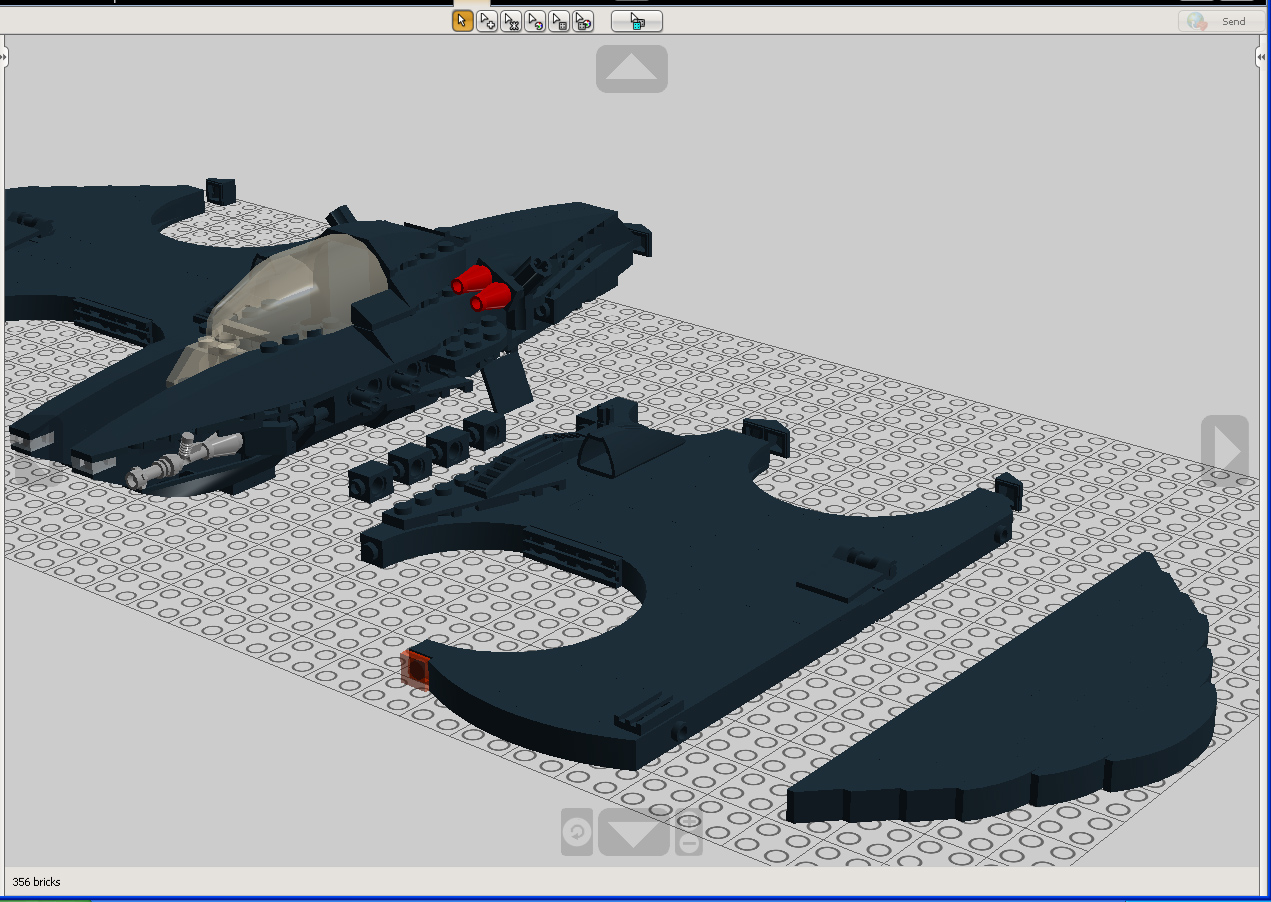Select the highlighted transparent red brick

pyautogui.click(x=415, y=669)
